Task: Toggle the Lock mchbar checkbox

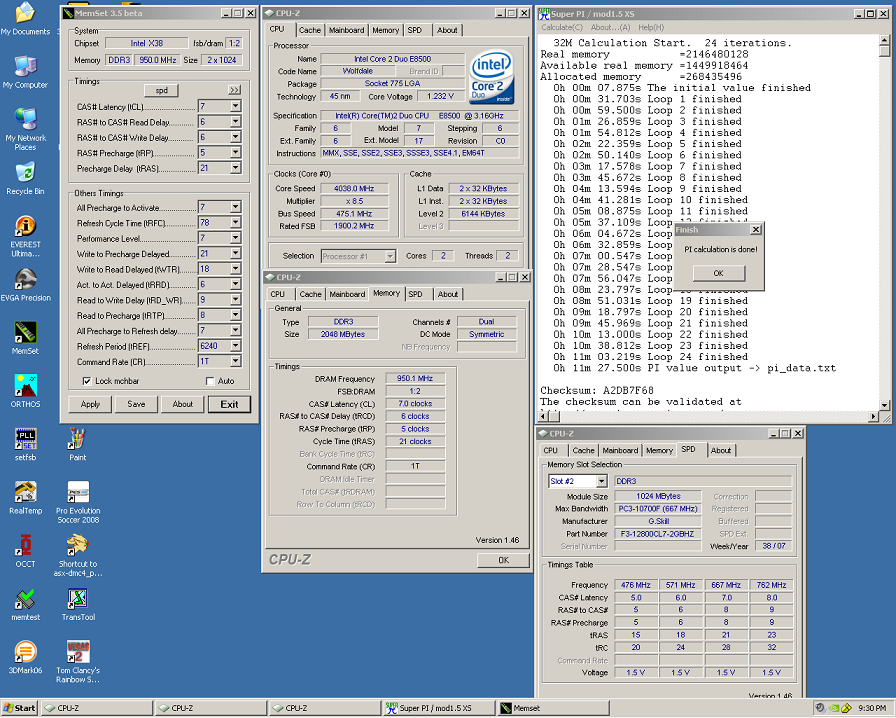Action: tap(87, 381)
